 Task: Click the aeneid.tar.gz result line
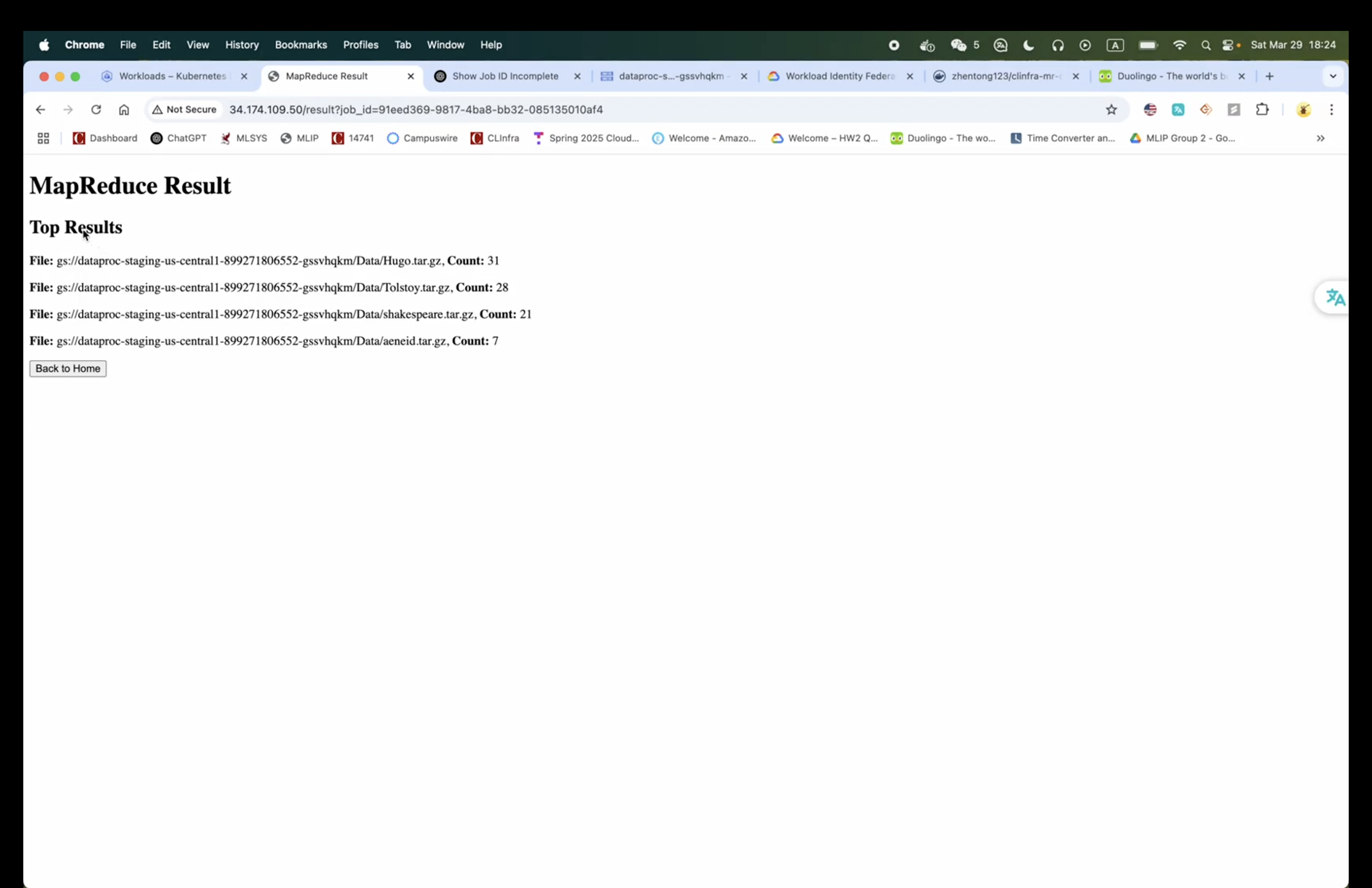[x=264, y=341]
